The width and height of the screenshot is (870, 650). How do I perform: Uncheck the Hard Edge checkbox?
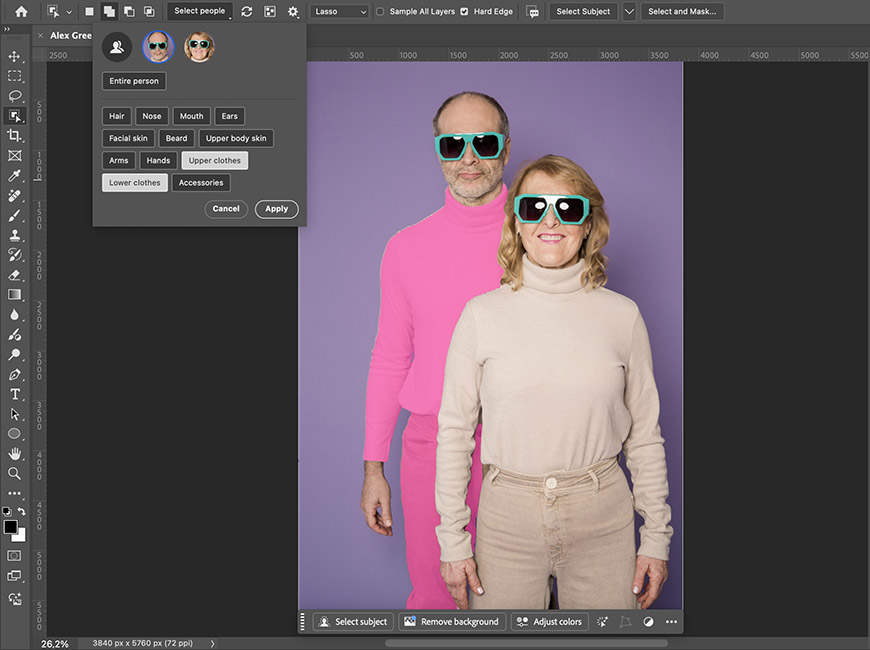point(464,11)
